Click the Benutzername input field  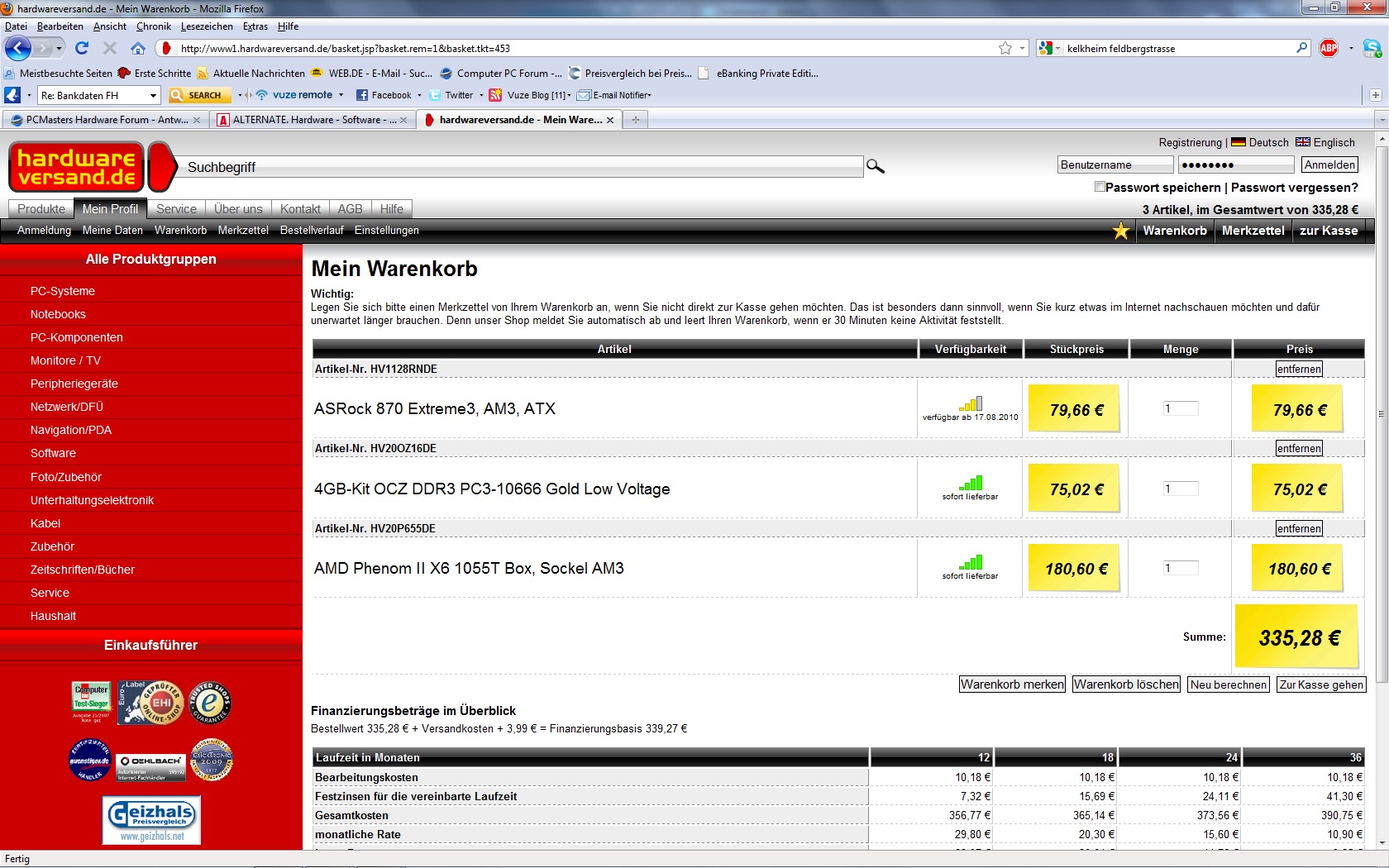(1115, 165)
